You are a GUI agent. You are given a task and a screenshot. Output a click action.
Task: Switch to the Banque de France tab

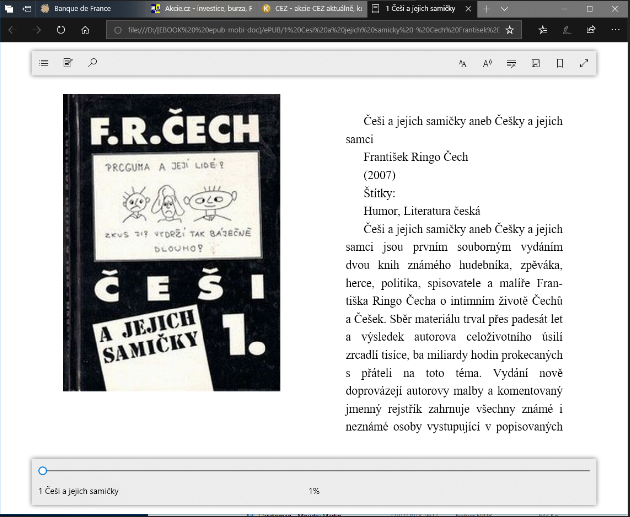(x=91, y=8)
